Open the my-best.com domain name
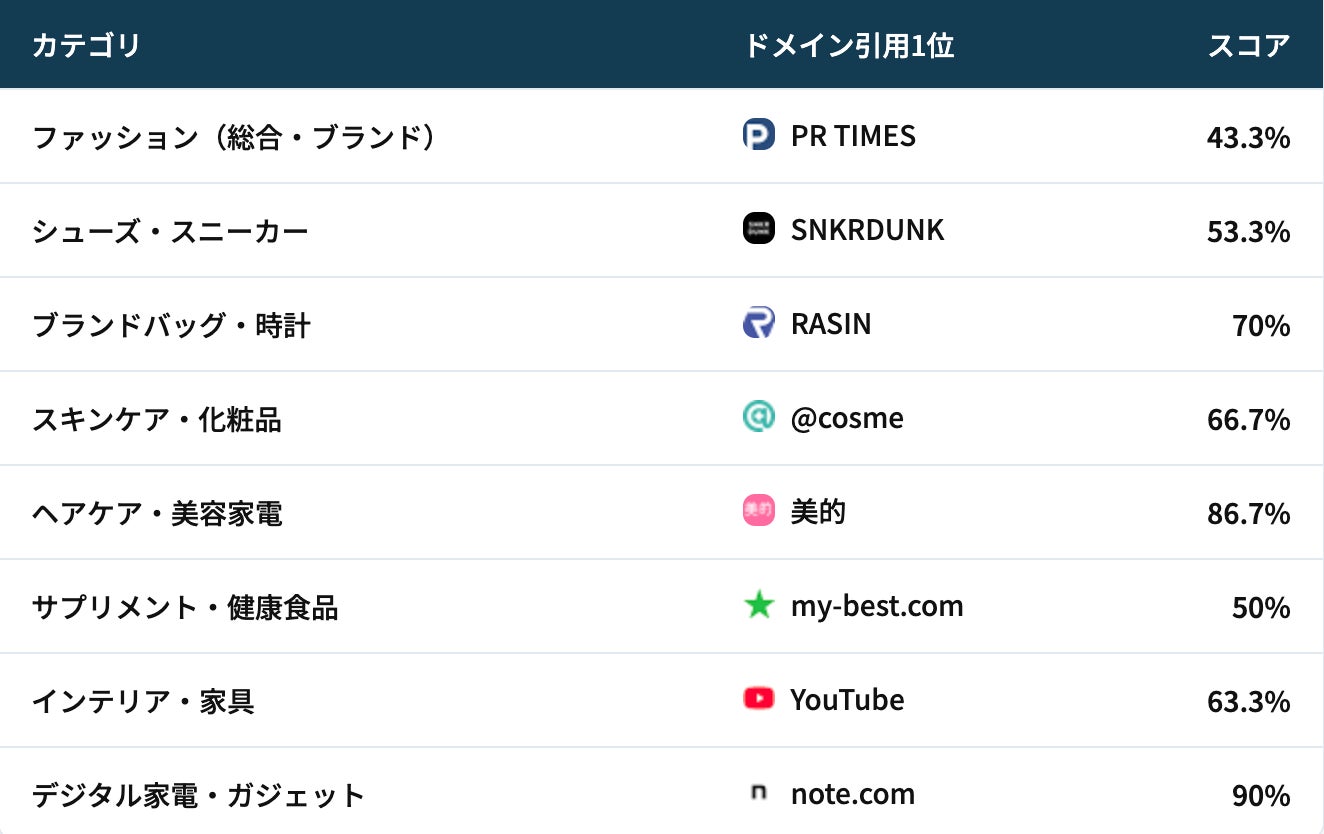1324x834 pixels. pos(877,606)
